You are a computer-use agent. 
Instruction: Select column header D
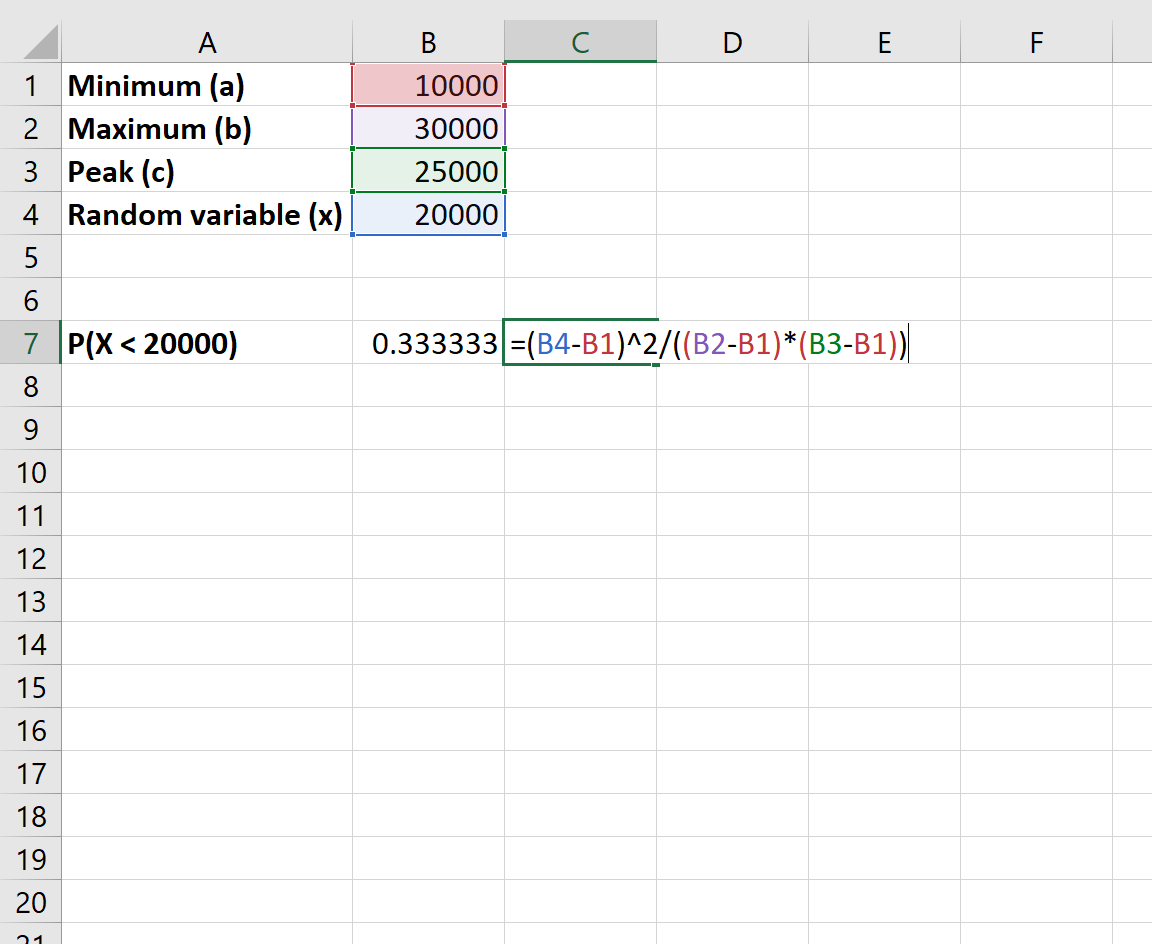click(731, 40)
